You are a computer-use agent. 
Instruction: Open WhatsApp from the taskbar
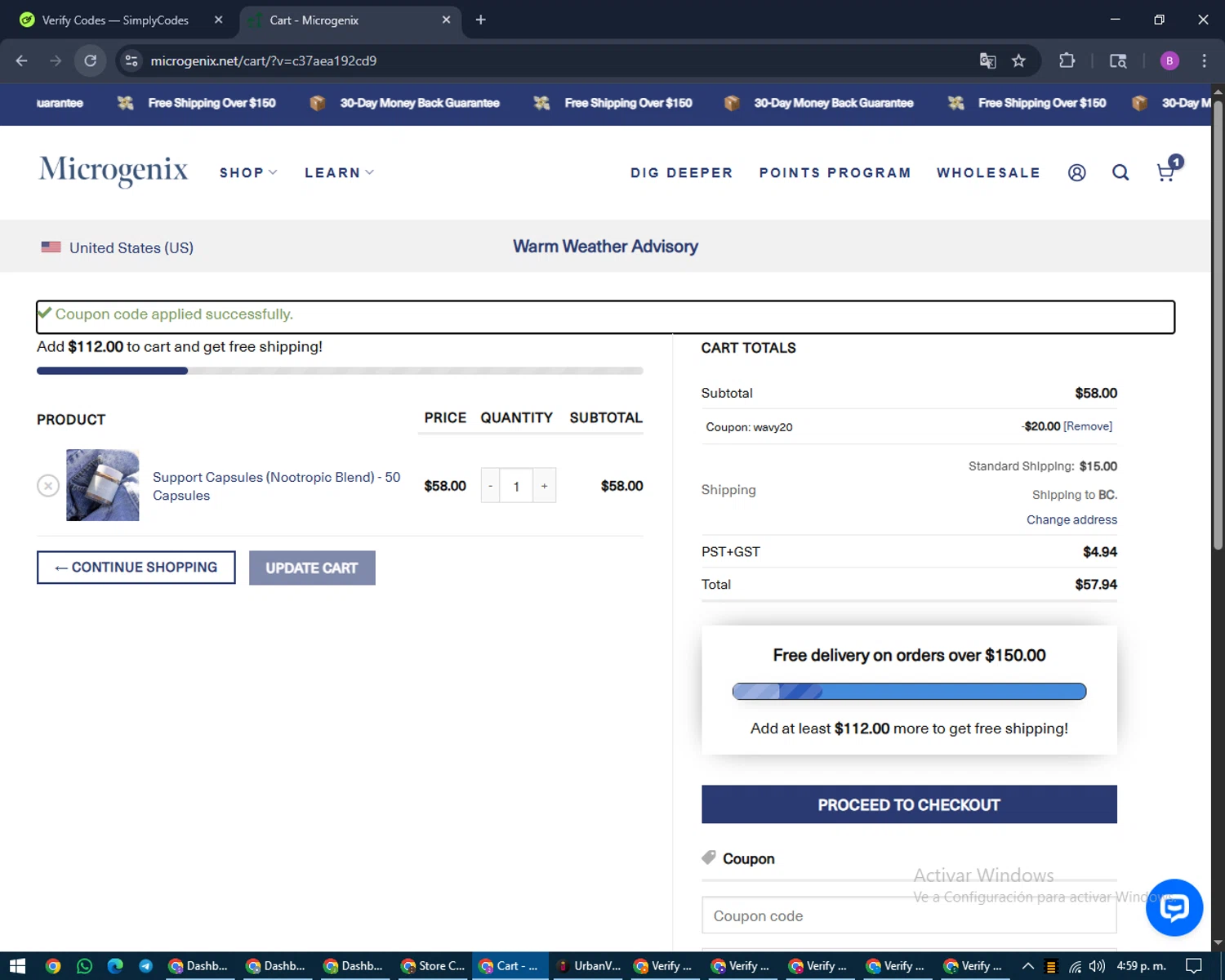pos(84,966)
